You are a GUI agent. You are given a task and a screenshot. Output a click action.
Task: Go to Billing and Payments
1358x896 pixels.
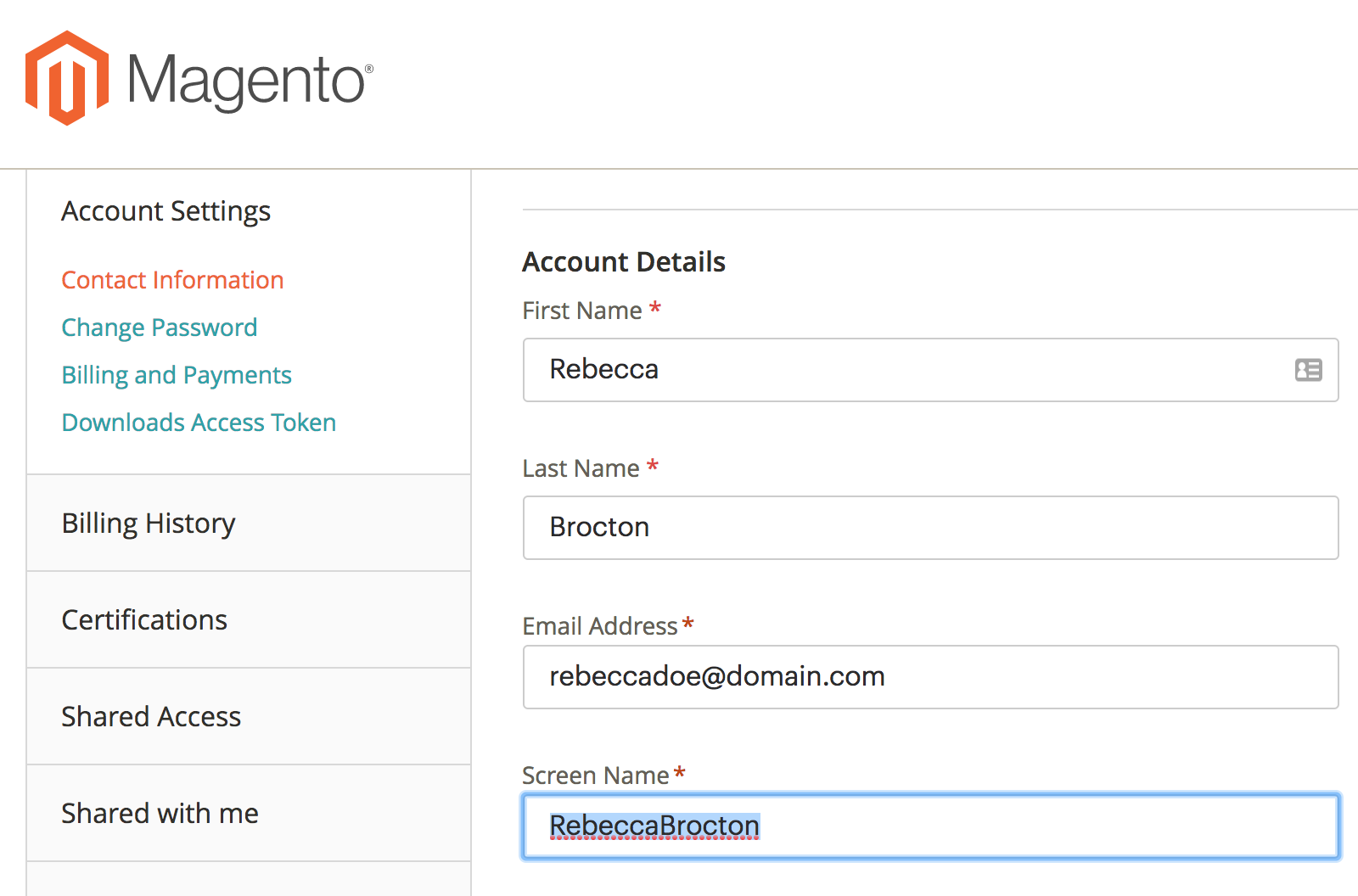tap(176, 375)
